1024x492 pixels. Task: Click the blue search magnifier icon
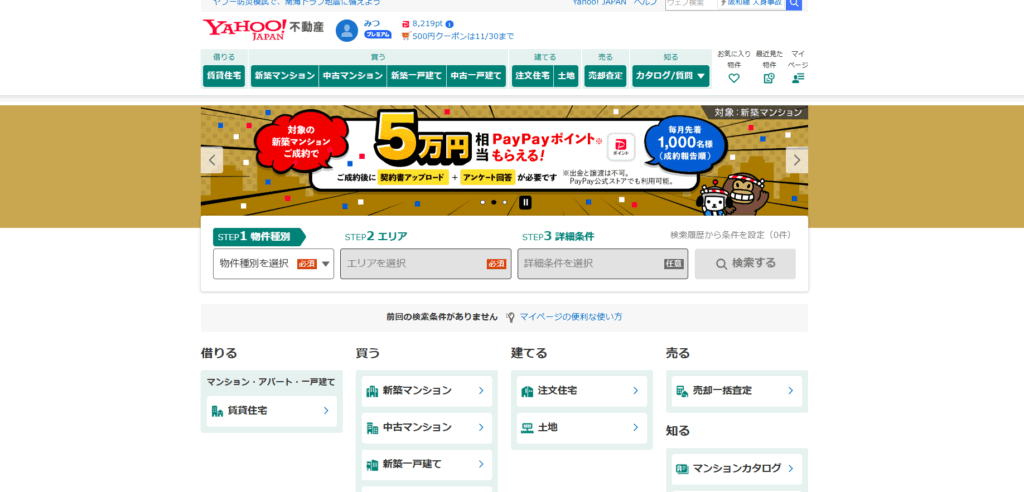click(x=794, y=4)
